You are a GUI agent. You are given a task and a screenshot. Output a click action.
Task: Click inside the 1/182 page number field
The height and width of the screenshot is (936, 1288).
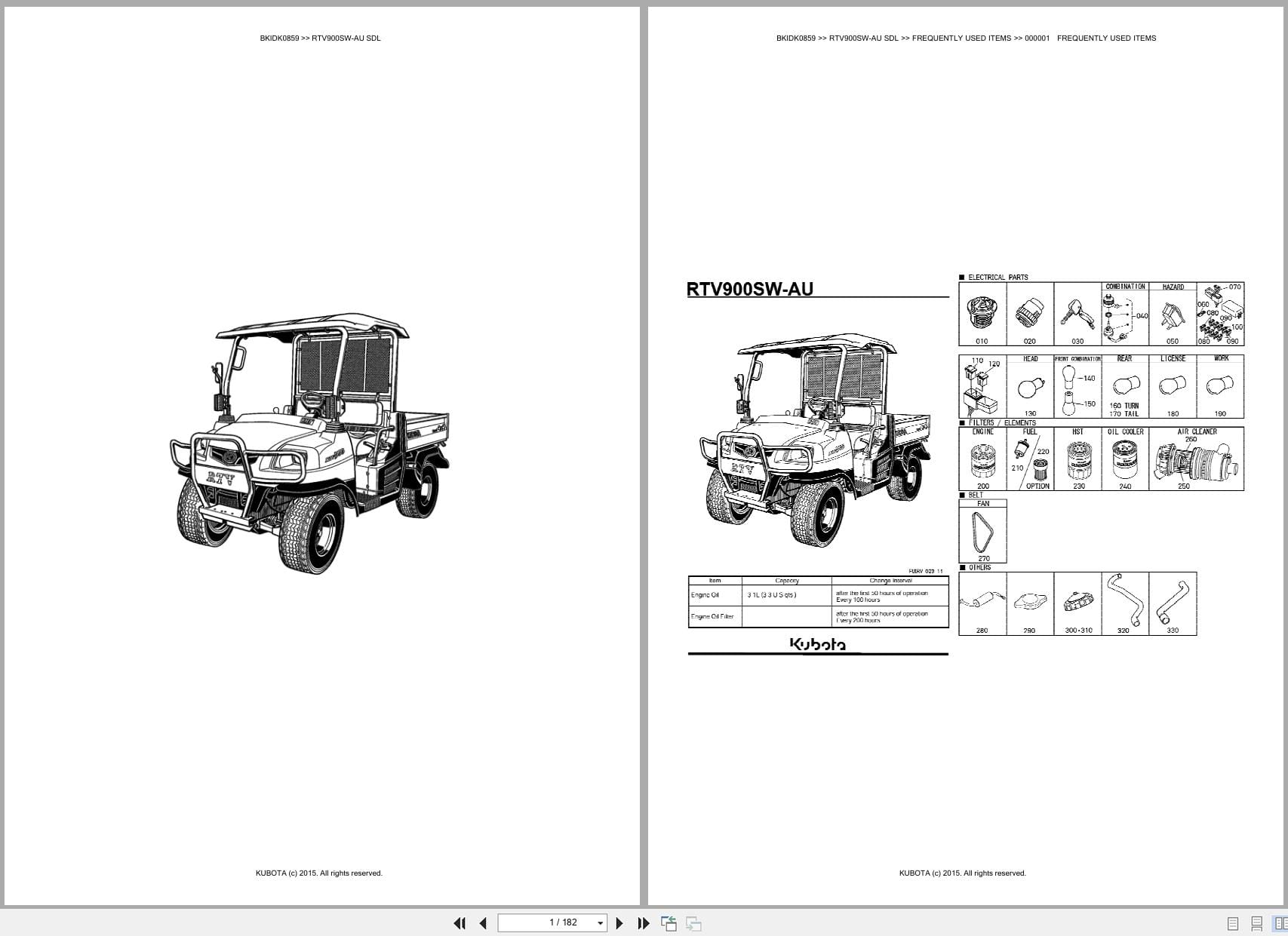[552, 922]
